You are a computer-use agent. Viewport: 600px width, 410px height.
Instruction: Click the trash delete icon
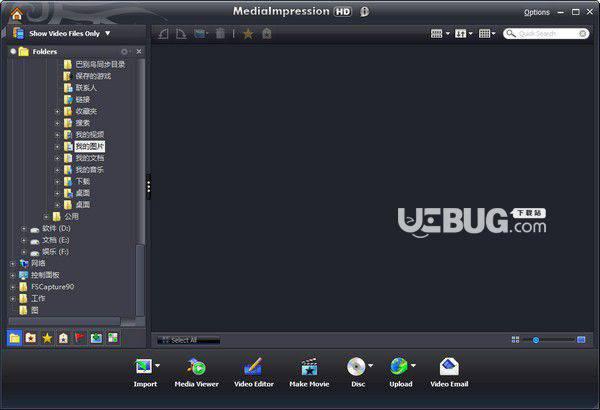[x=220, y=34]
